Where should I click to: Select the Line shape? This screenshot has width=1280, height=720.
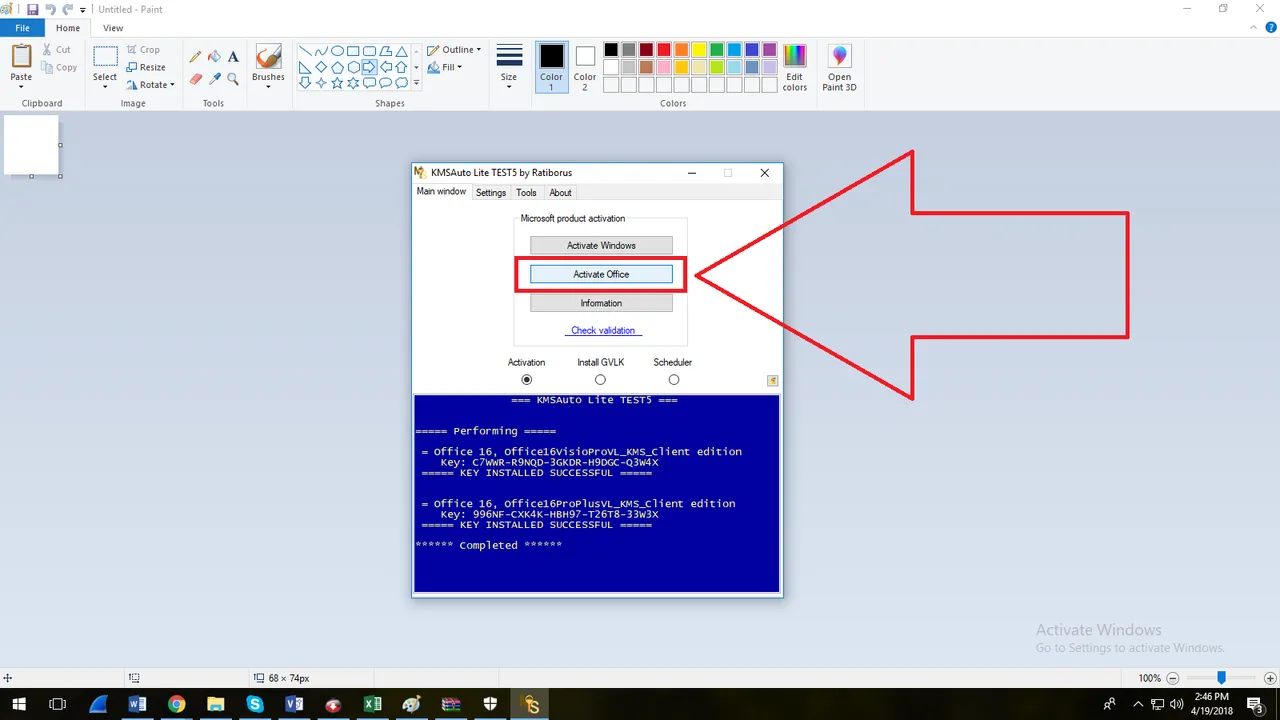click(306, 51)
